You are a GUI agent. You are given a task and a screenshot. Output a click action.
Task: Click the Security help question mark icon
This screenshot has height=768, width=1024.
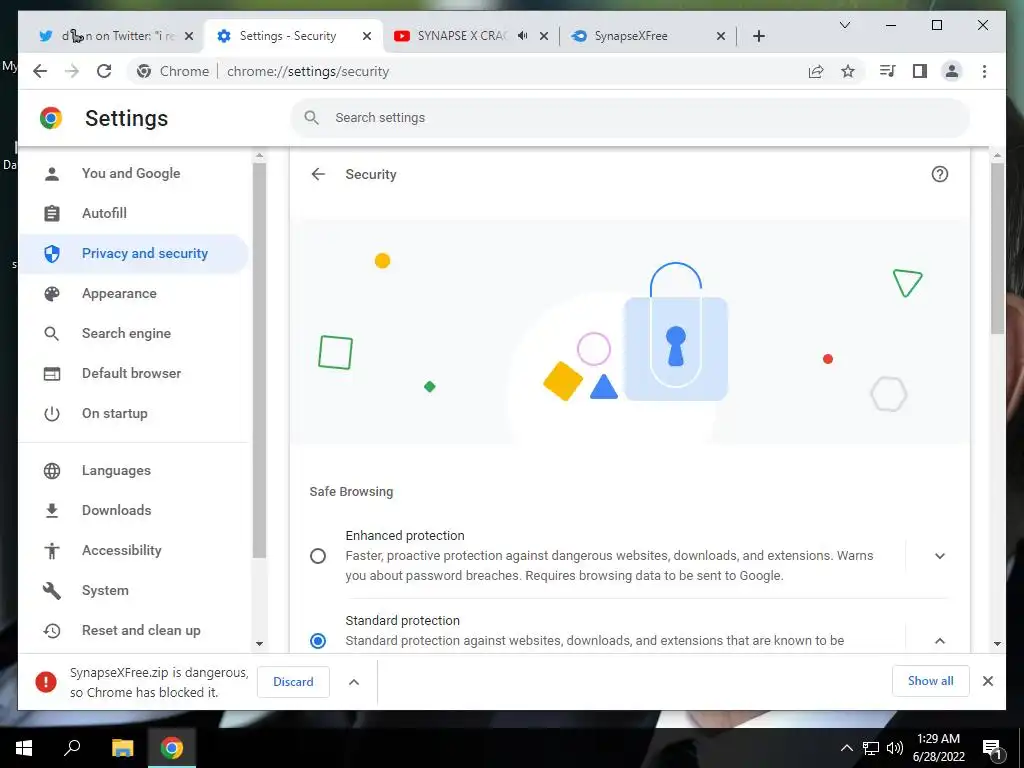click(x=940, y=174)
